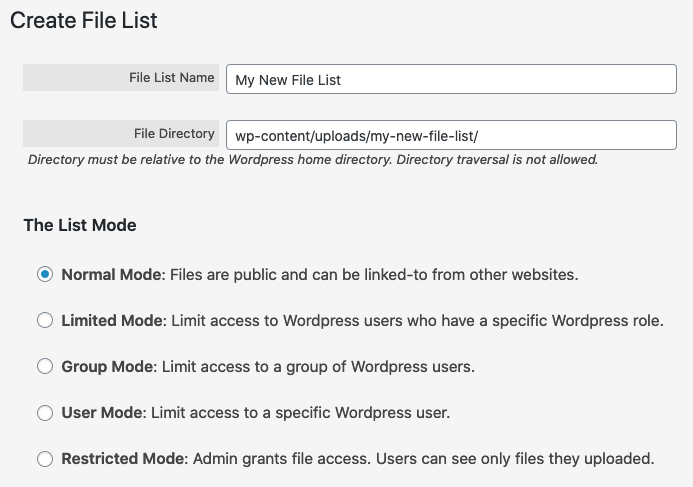The height and width of the screenshot is (487, 693).
Task: Pick the User Mode radio button
Action: (45, 413)
